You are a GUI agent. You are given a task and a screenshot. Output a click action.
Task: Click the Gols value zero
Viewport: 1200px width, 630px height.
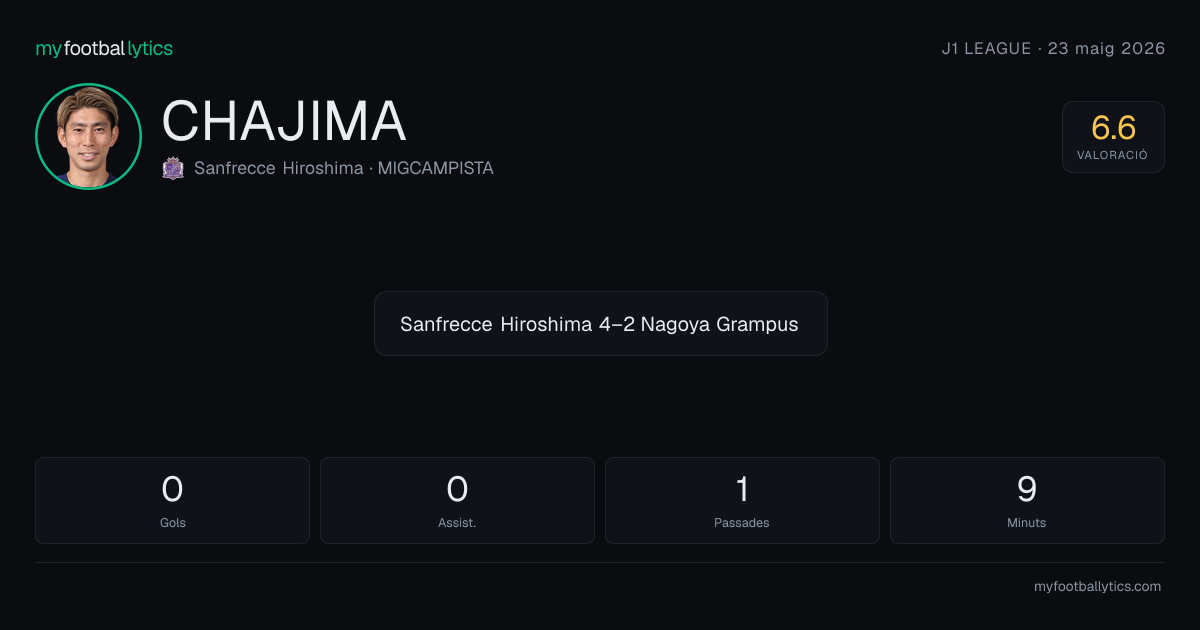[x=172, y=489]
